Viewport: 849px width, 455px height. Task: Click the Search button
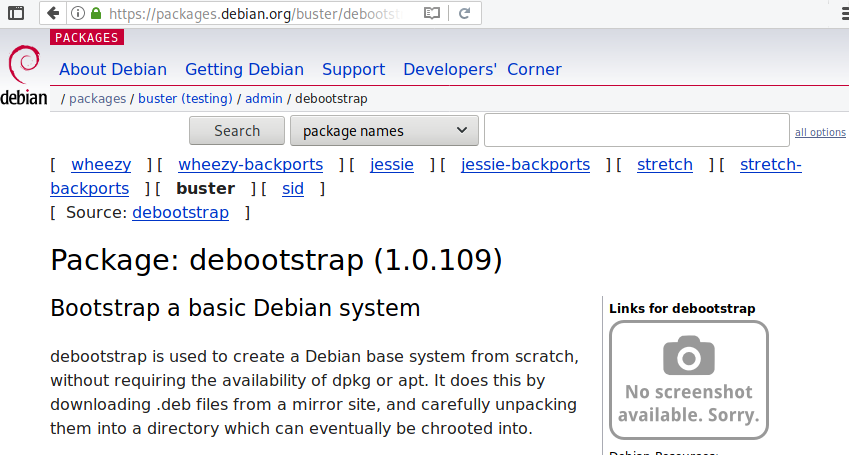(x=237, y=131)
